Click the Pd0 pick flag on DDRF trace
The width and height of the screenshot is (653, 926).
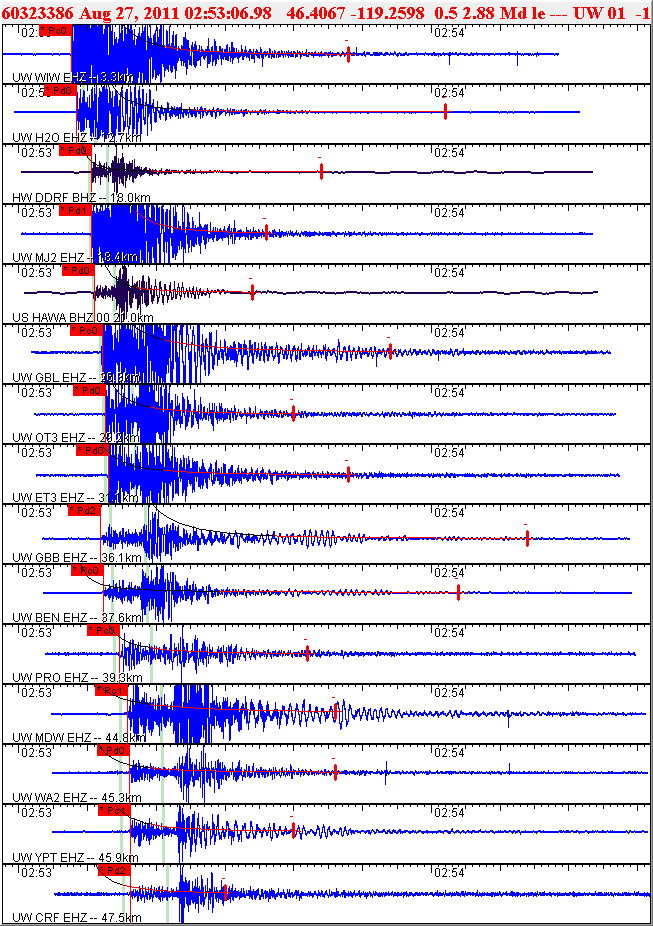tap(75, 151)
